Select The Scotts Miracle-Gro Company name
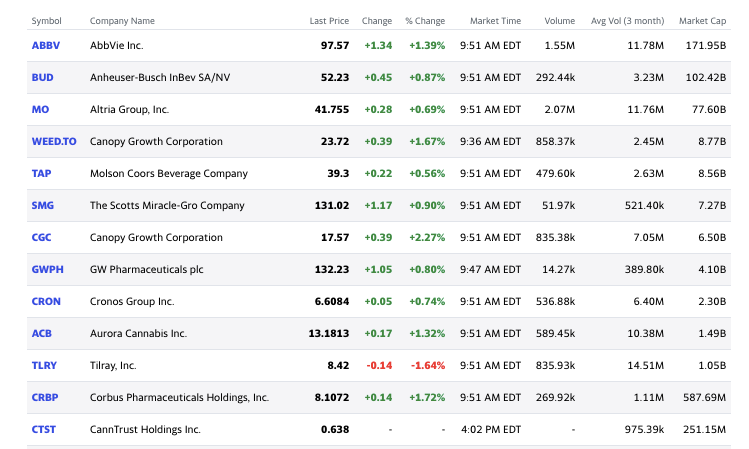Screen dimensions: 749x449 [167, 205]
